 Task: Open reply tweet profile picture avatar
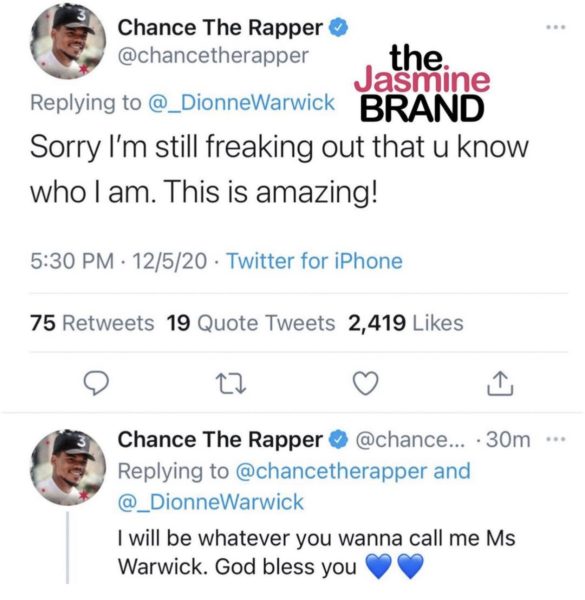[68, 467]
